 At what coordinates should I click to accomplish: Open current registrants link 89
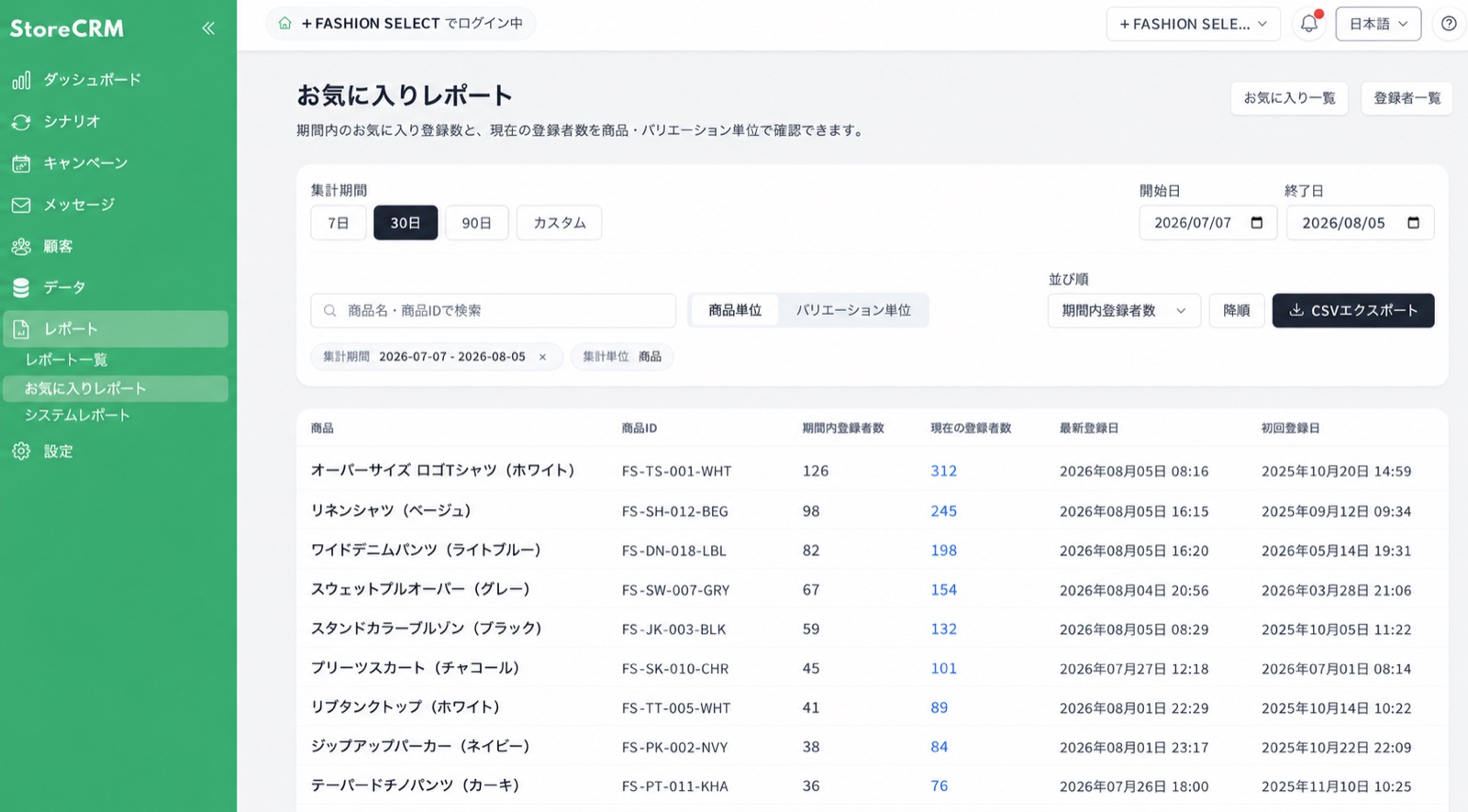(939, 707)
